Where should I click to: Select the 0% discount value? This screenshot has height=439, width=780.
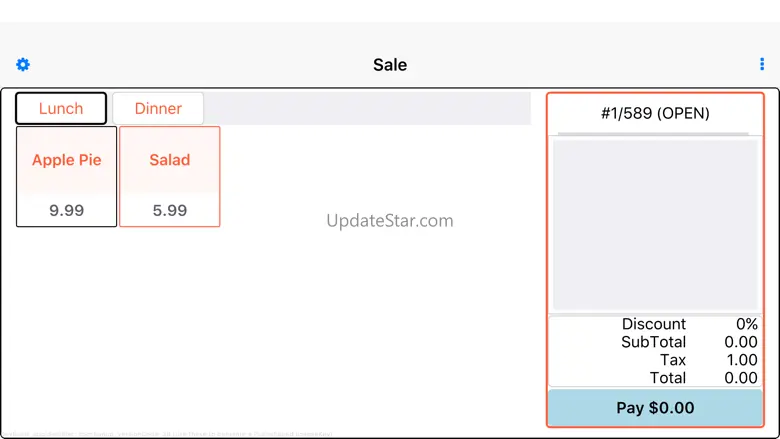click(746, 324)
